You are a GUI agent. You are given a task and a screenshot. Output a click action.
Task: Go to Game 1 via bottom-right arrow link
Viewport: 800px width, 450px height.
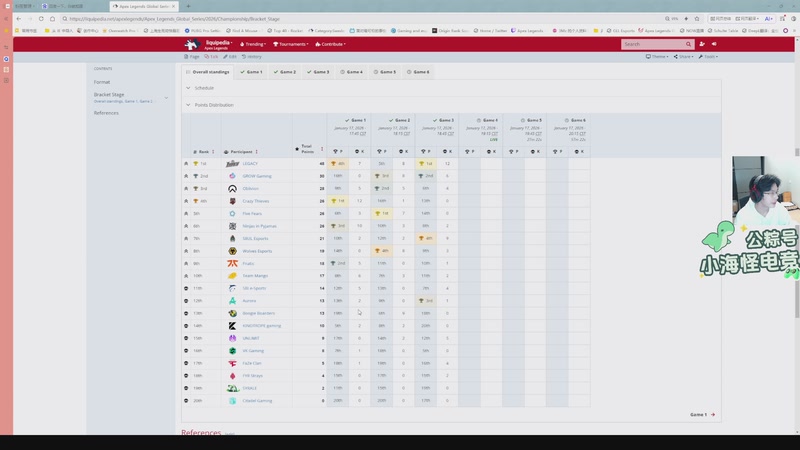703,415
